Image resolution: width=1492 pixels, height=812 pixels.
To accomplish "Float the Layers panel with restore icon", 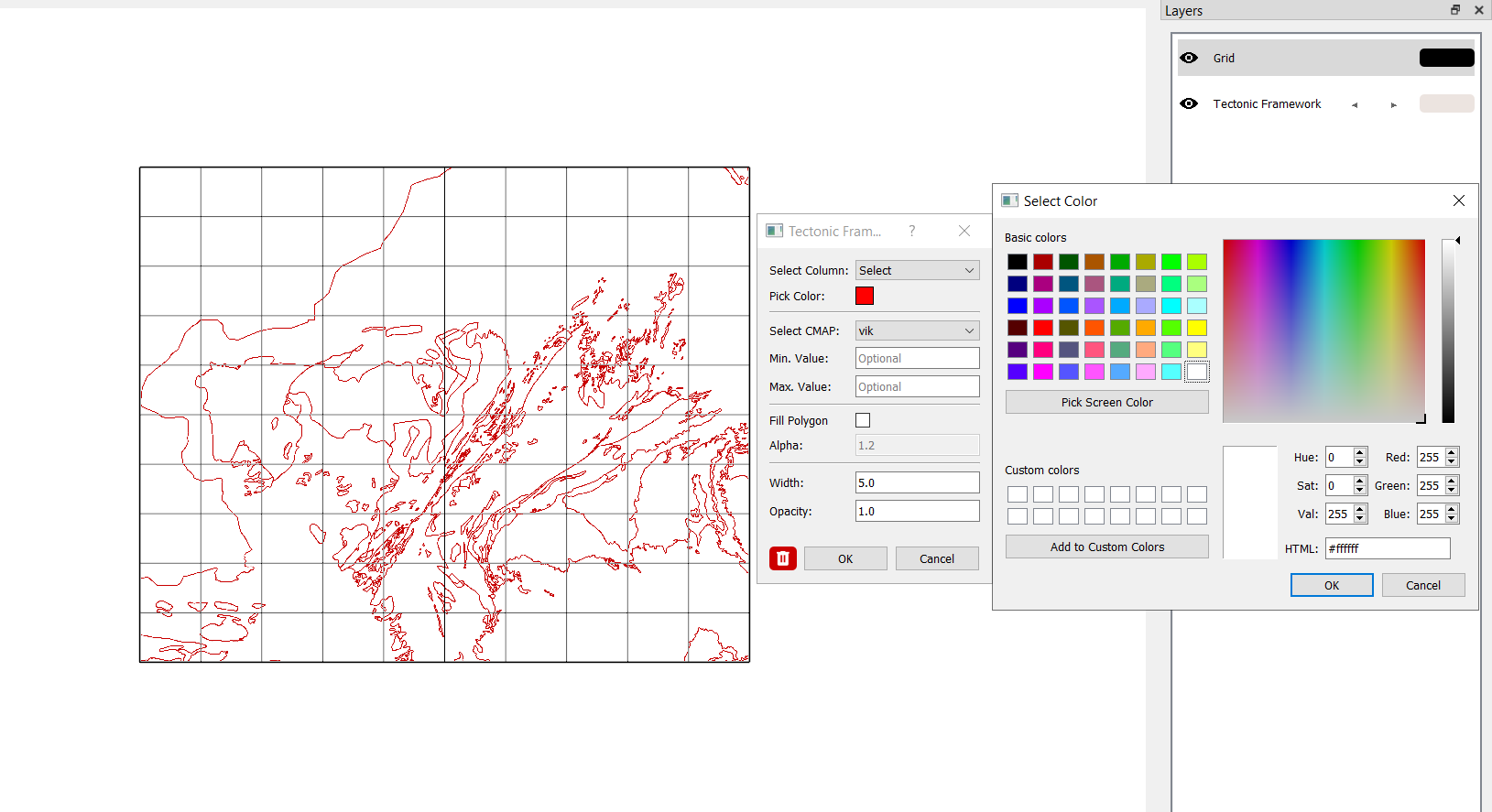I will [1455, 10].
